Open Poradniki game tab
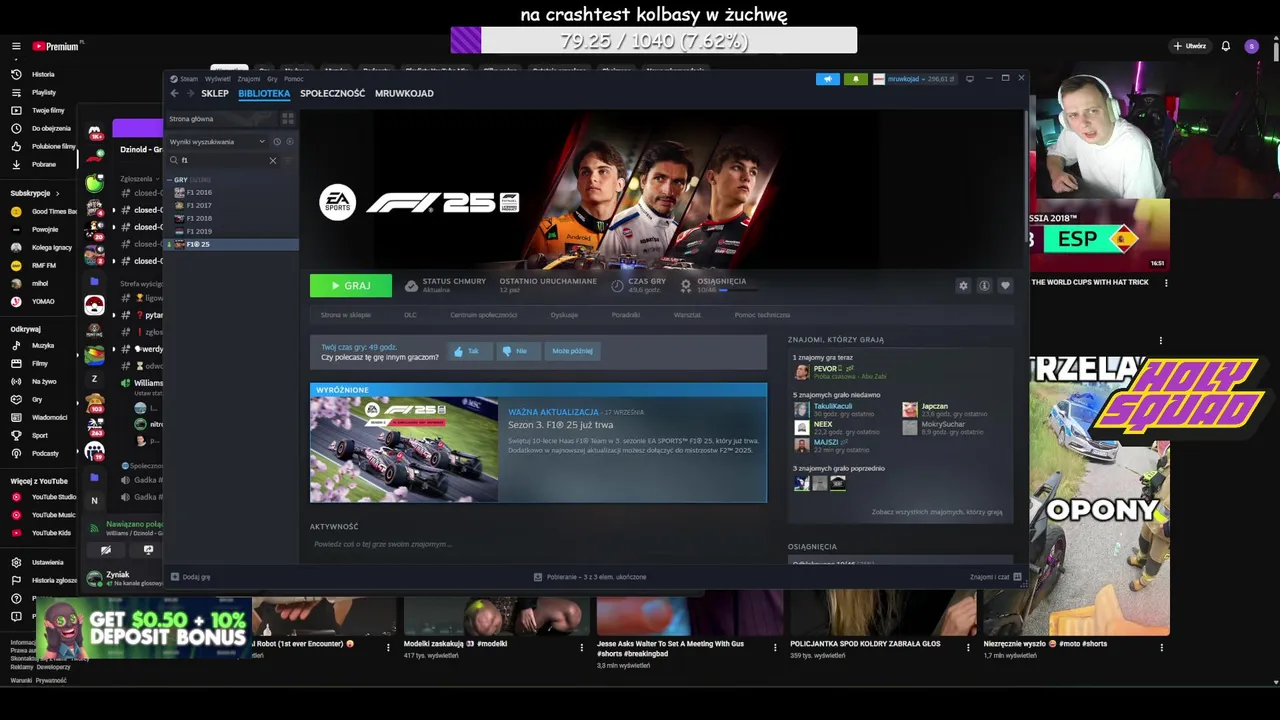Image resolution: width=1280 pixels, height=720 pixels. (x=626, y=315)
